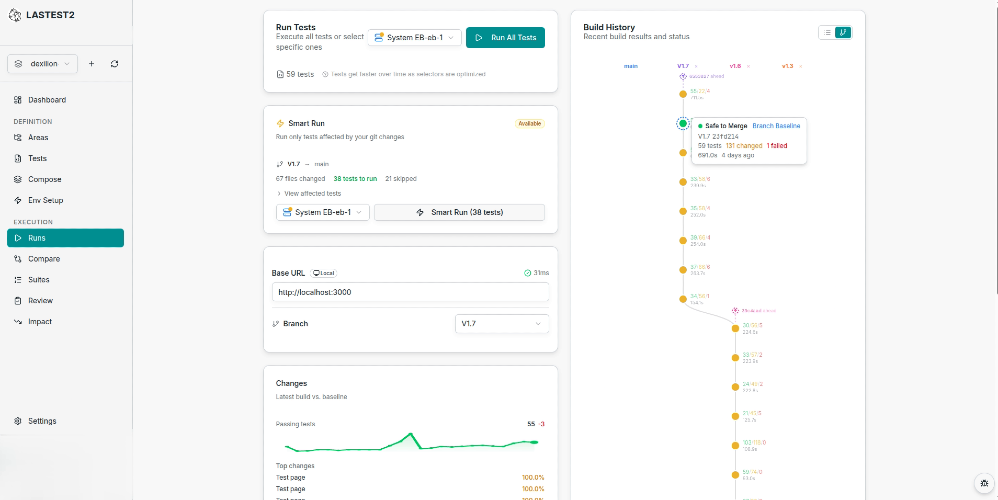Click the '131 changed' text in tooltip
Viewport: 998px width, 500px height.
pos(743,146)
